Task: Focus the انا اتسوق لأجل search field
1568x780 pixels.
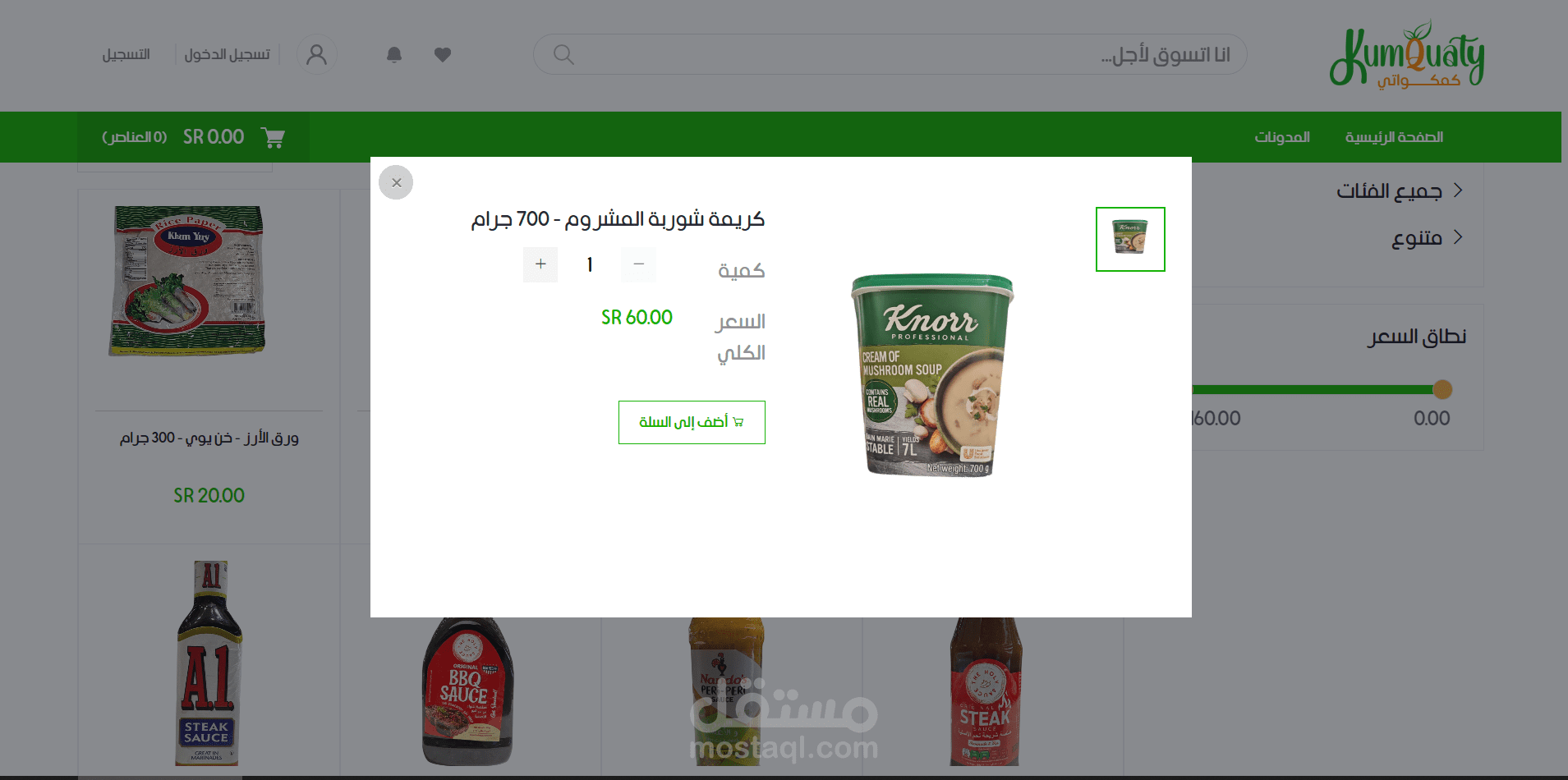Action: (x=890, y=54)
